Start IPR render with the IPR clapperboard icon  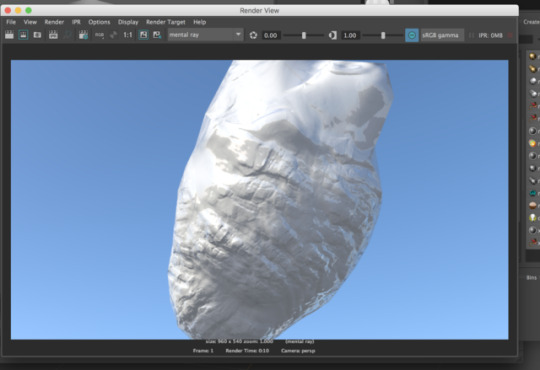[53, 35]
